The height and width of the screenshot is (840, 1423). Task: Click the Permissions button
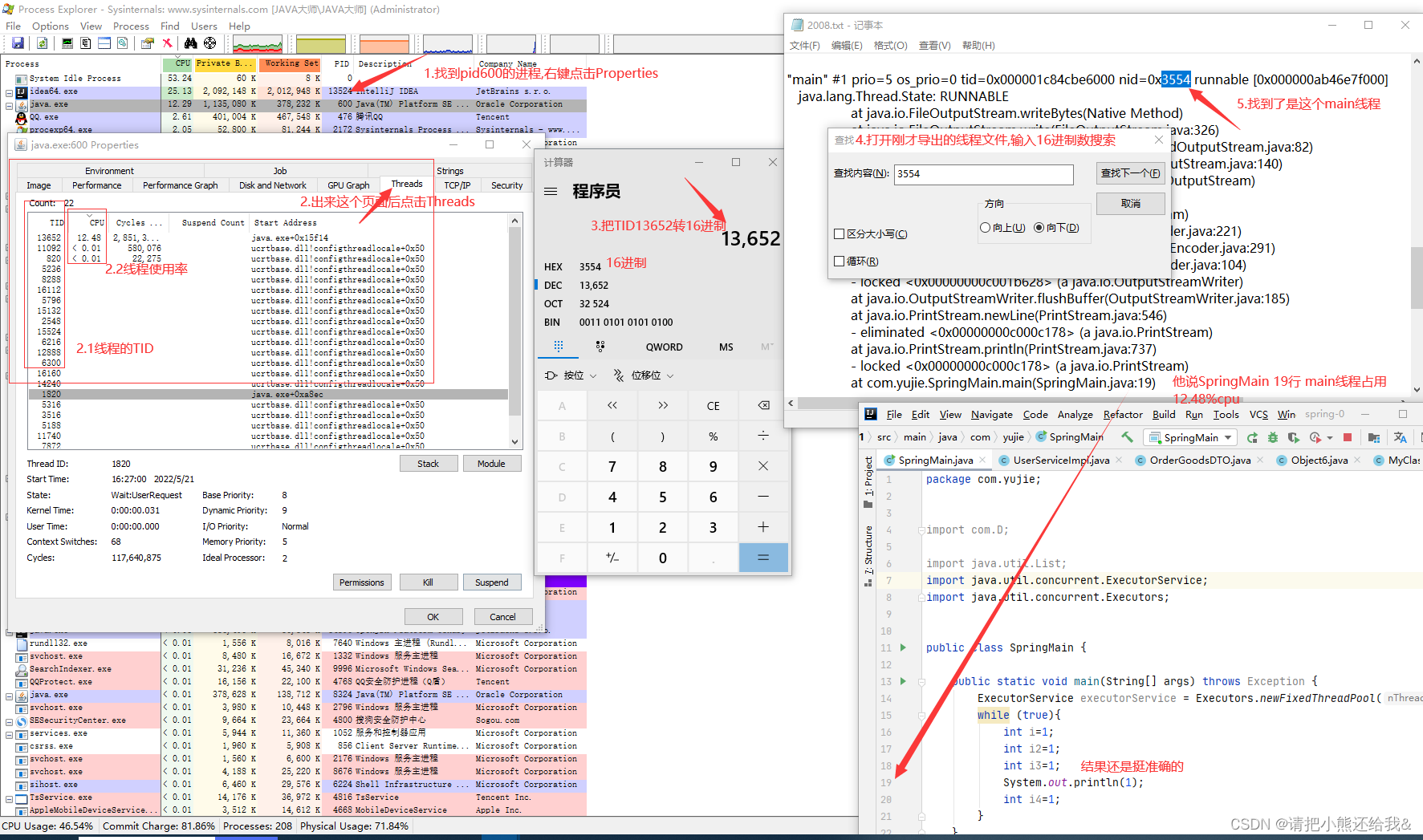(x=362, y=582)
